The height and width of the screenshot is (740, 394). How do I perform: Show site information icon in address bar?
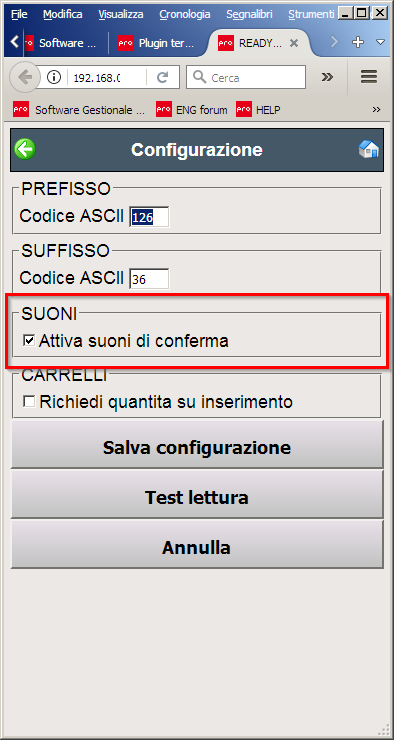pos(54,77)
